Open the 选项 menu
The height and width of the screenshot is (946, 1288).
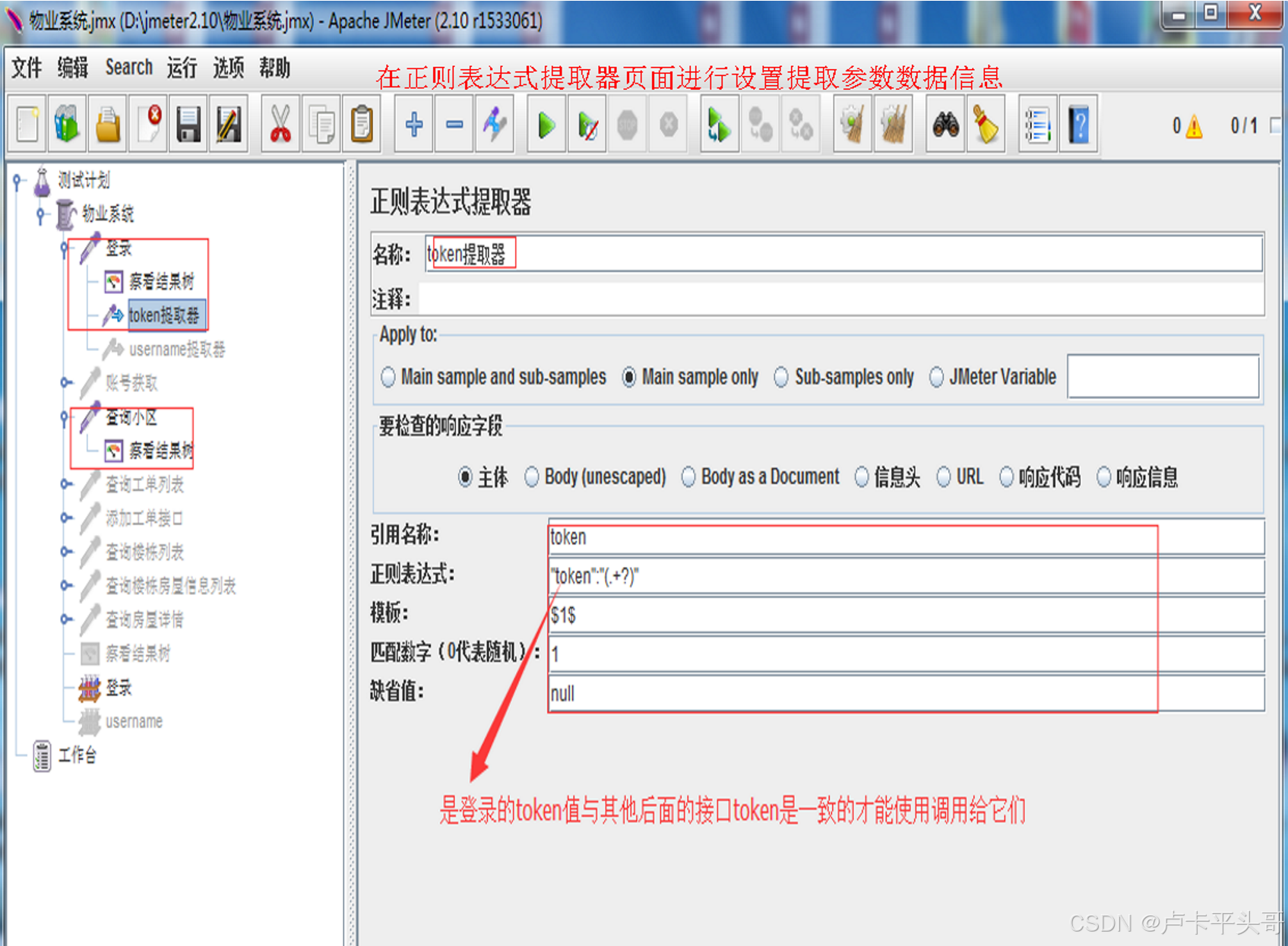click(228, 68)
